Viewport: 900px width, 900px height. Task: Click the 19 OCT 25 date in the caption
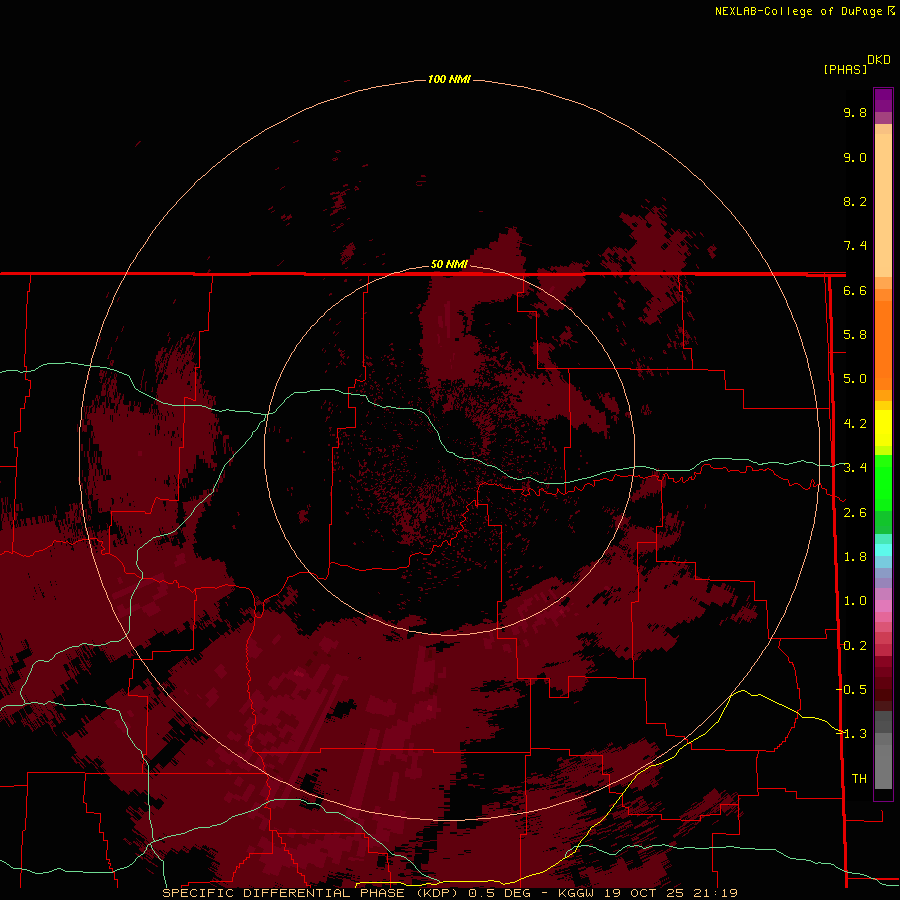tap(645, 893)
